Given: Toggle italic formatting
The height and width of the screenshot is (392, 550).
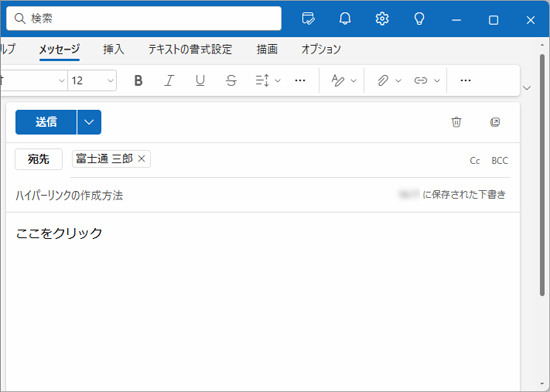Looking at the screenshot, I should (169, 81).
